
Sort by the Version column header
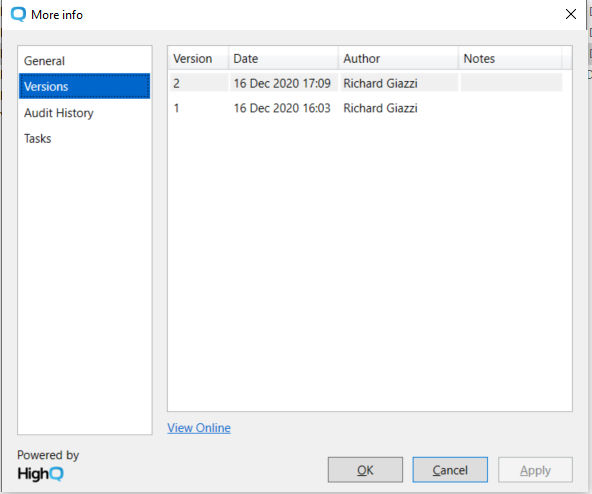[198, 59]
